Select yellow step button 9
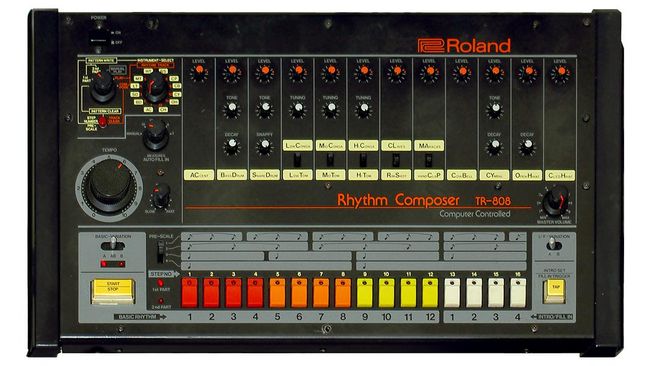The image size is (650, 366). pos(365,293)
